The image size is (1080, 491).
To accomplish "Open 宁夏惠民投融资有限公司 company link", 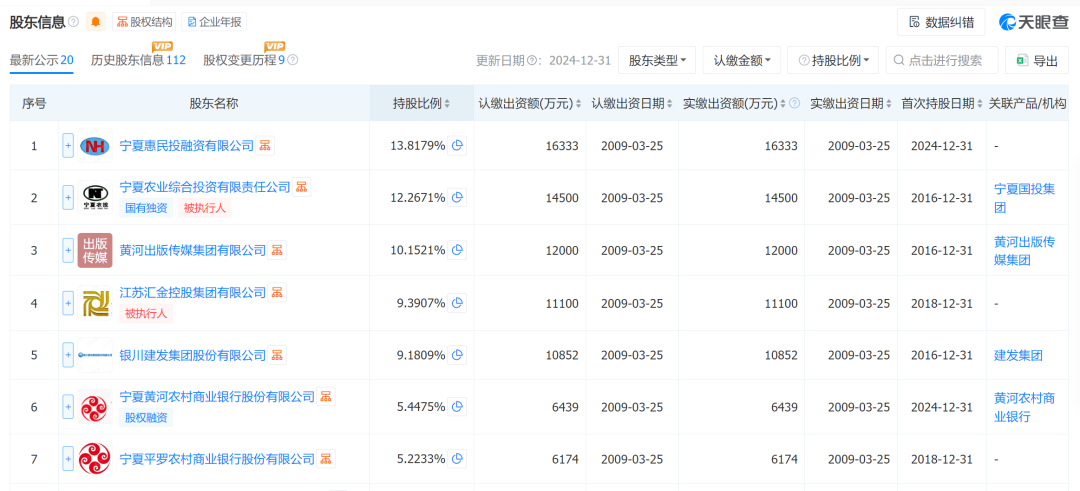I will tap(187, 146).
